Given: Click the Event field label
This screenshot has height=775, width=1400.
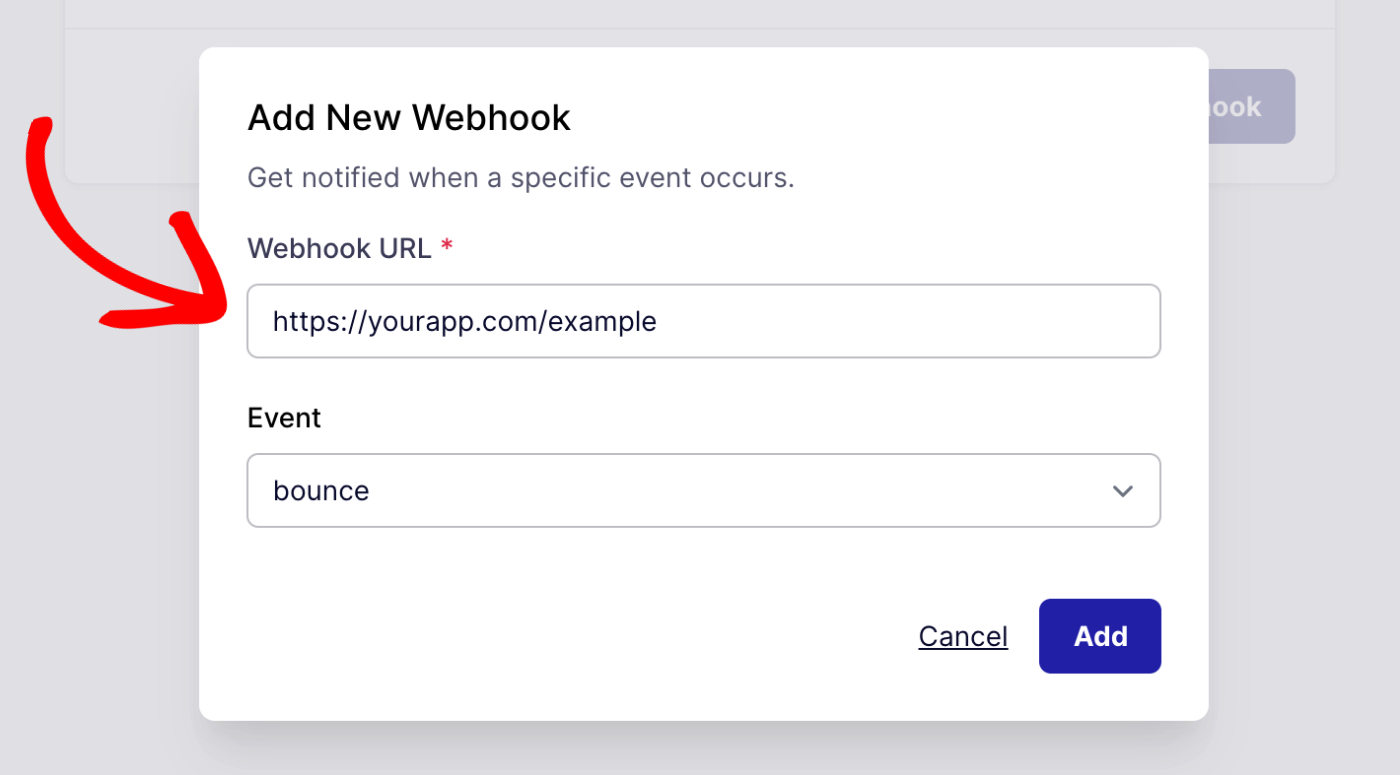Looking at the screenshot, I should (x=284, y=417).
